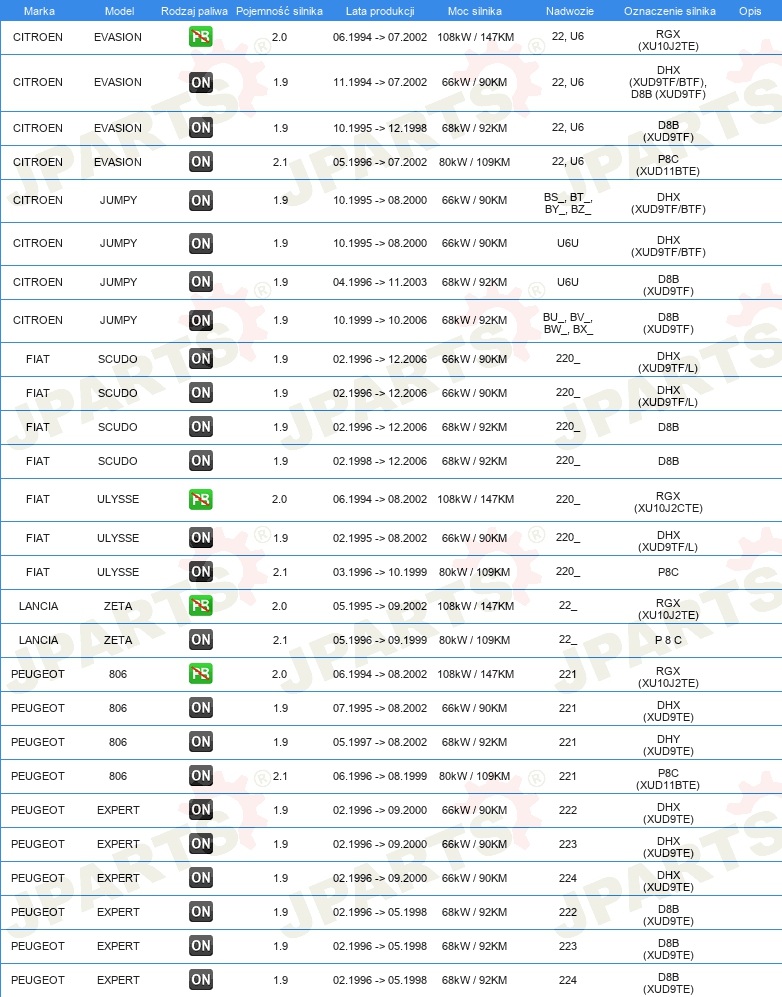
Task: Click the Pojemność silnika column header
Action: (279, 11)
